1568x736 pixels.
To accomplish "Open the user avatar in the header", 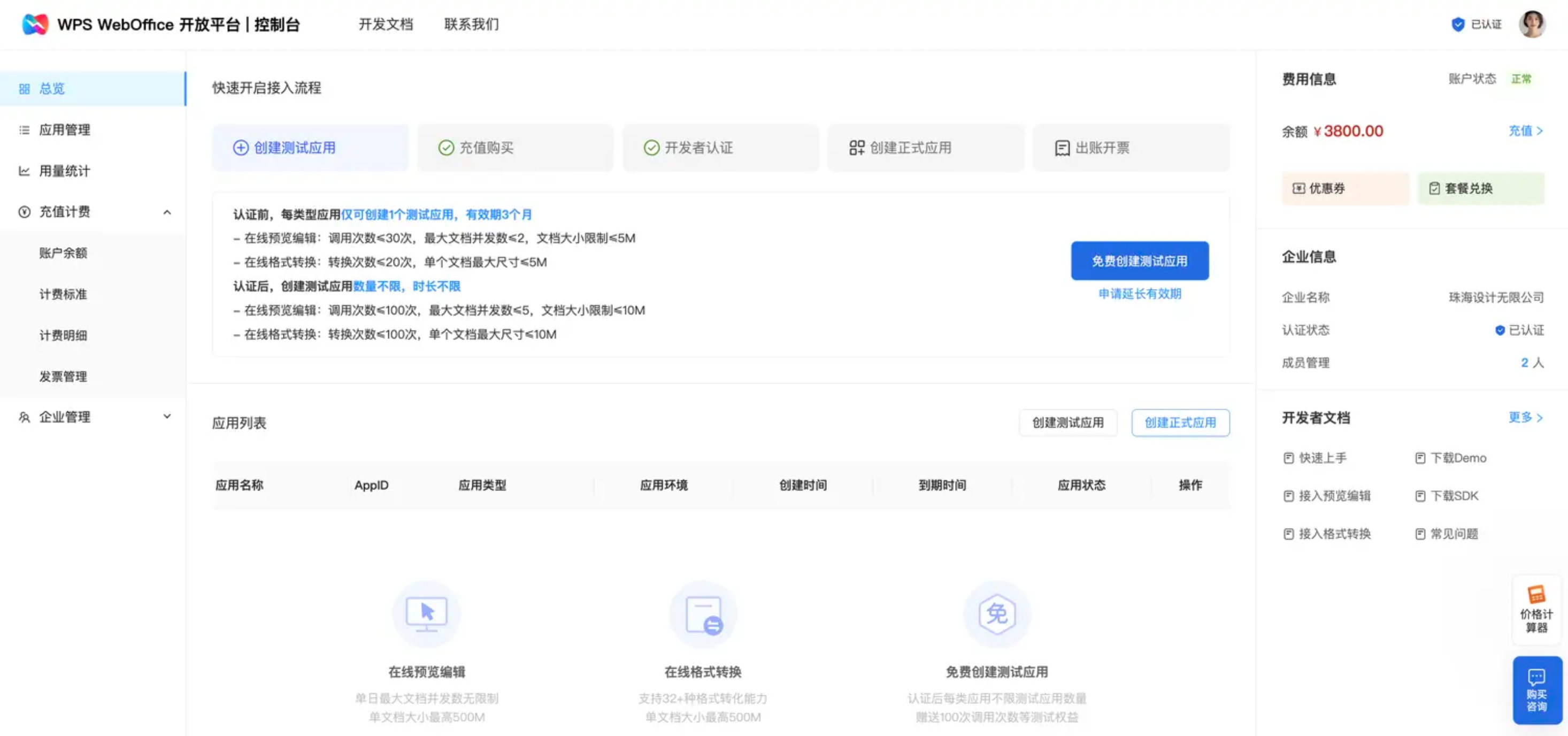I will (x=1532, y=25).
